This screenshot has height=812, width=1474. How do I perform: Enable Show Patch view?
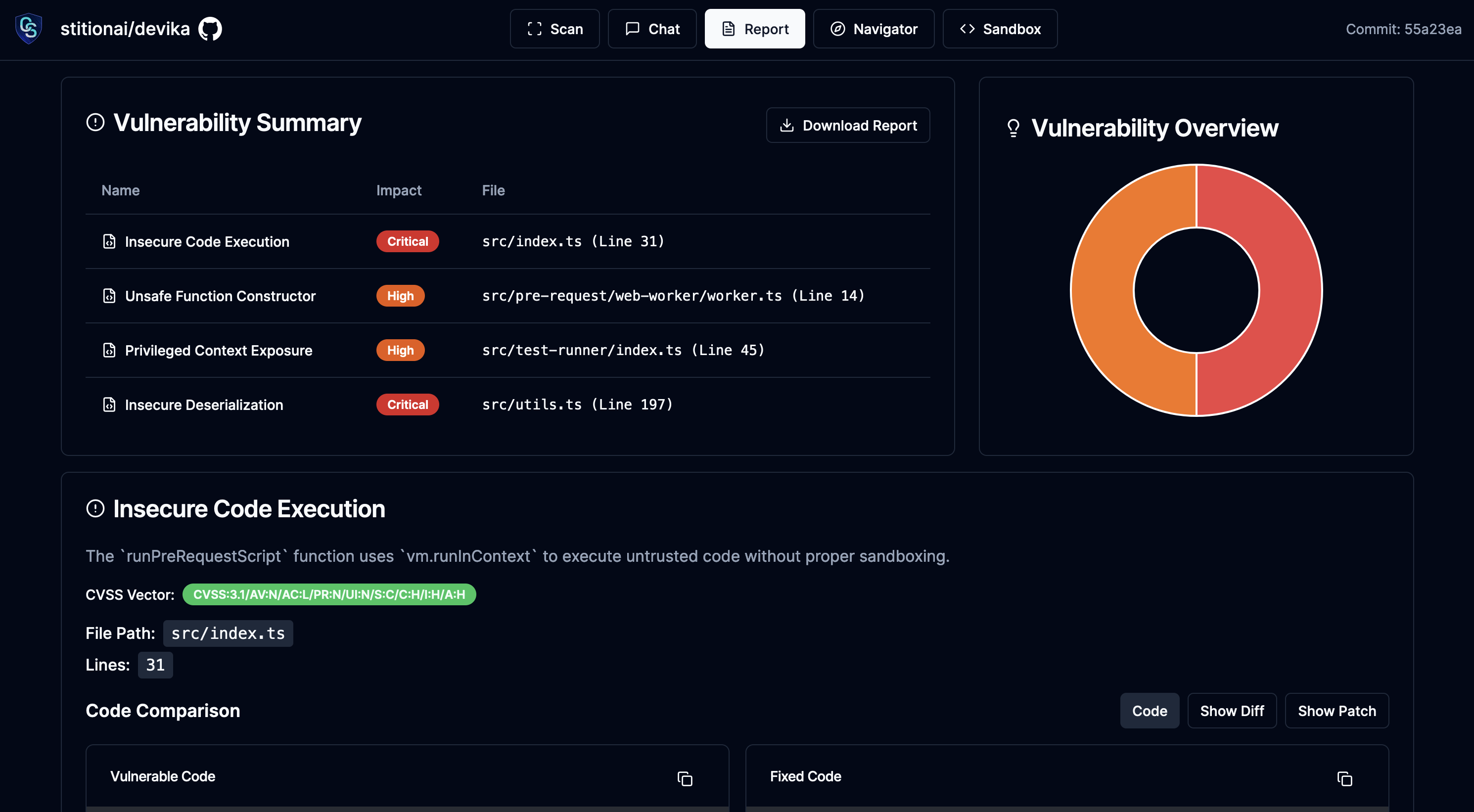[1336, 710]
